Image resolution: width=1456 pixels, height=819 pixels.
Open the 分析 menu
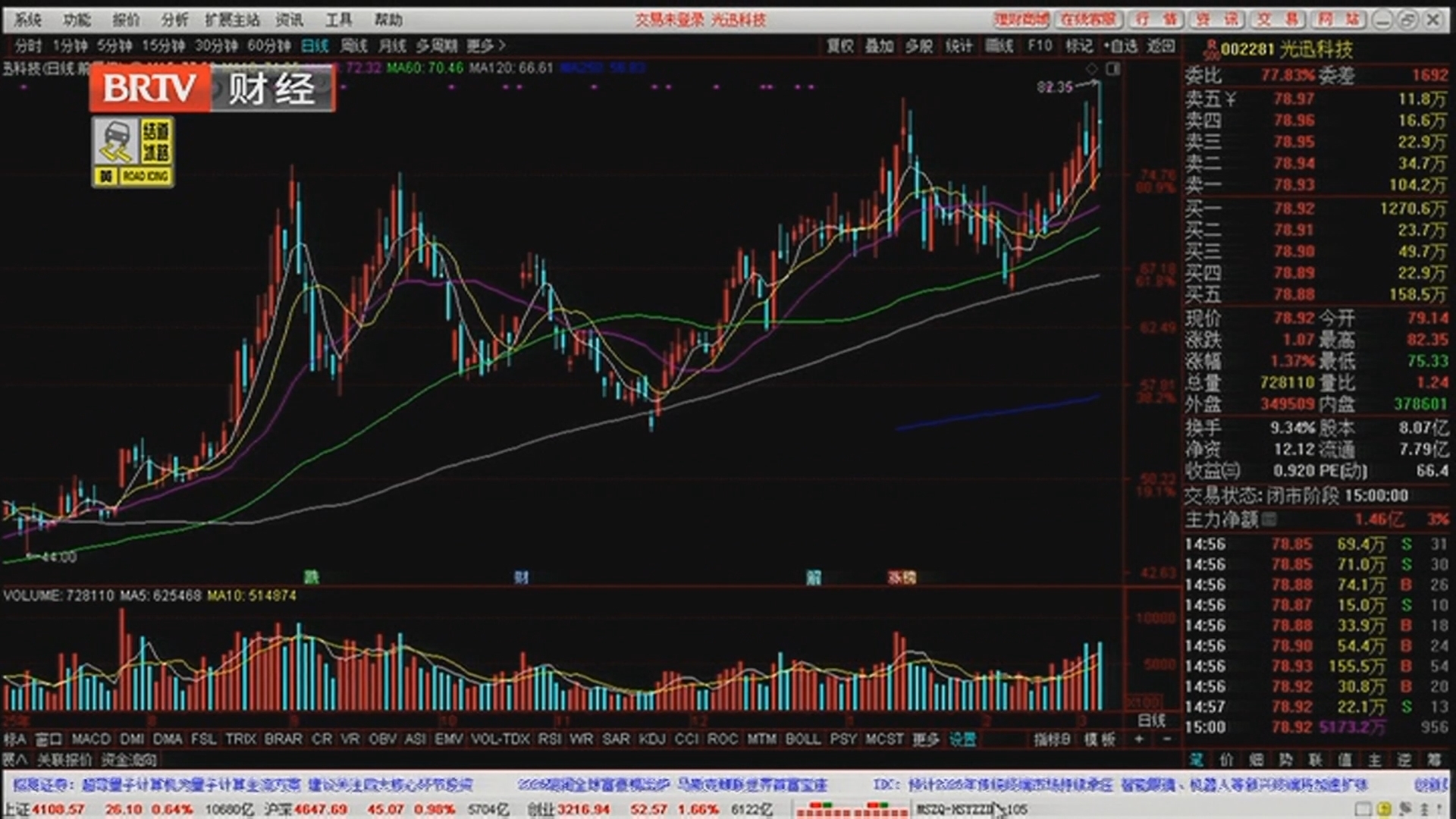click(x=174, y=20)
